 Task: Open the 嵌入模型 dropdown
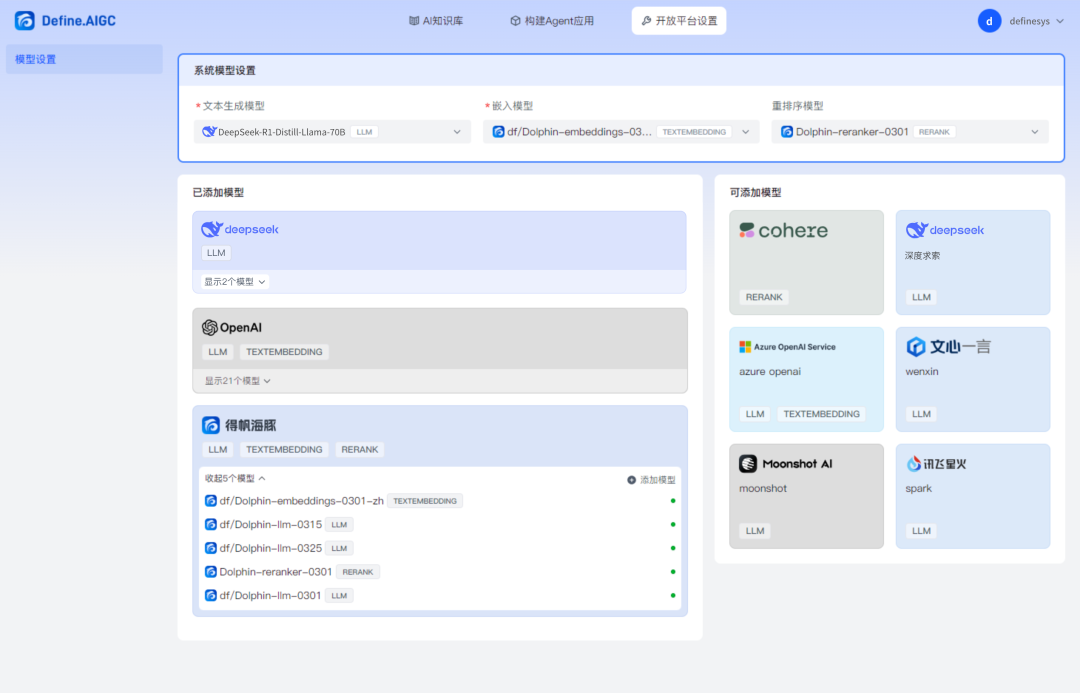(x=621, y=132)
